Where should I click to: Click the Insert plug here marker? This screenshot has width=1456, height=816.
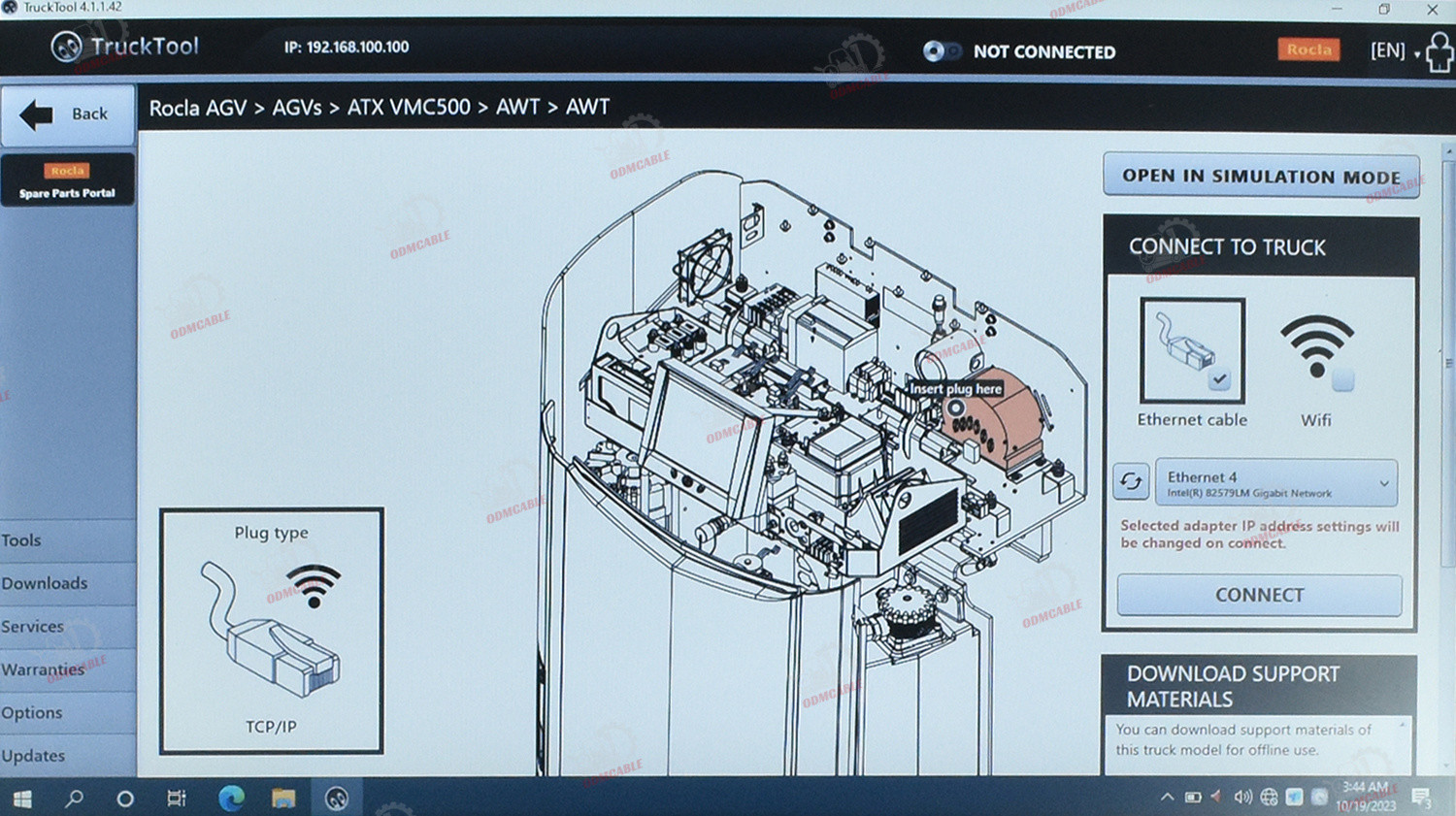(956, 408)
